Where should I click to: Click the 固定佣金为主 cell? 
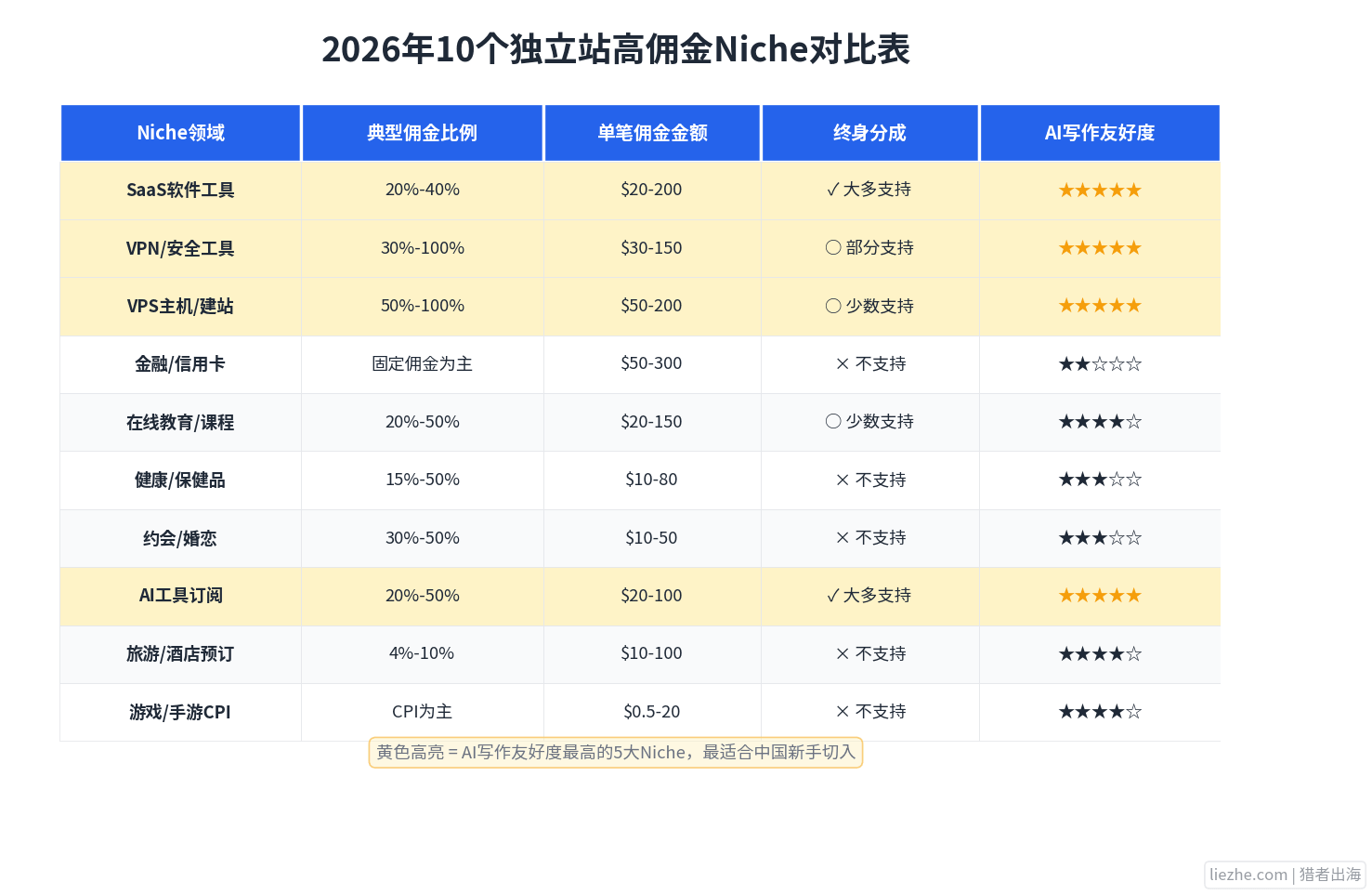(x=423, y=364)
